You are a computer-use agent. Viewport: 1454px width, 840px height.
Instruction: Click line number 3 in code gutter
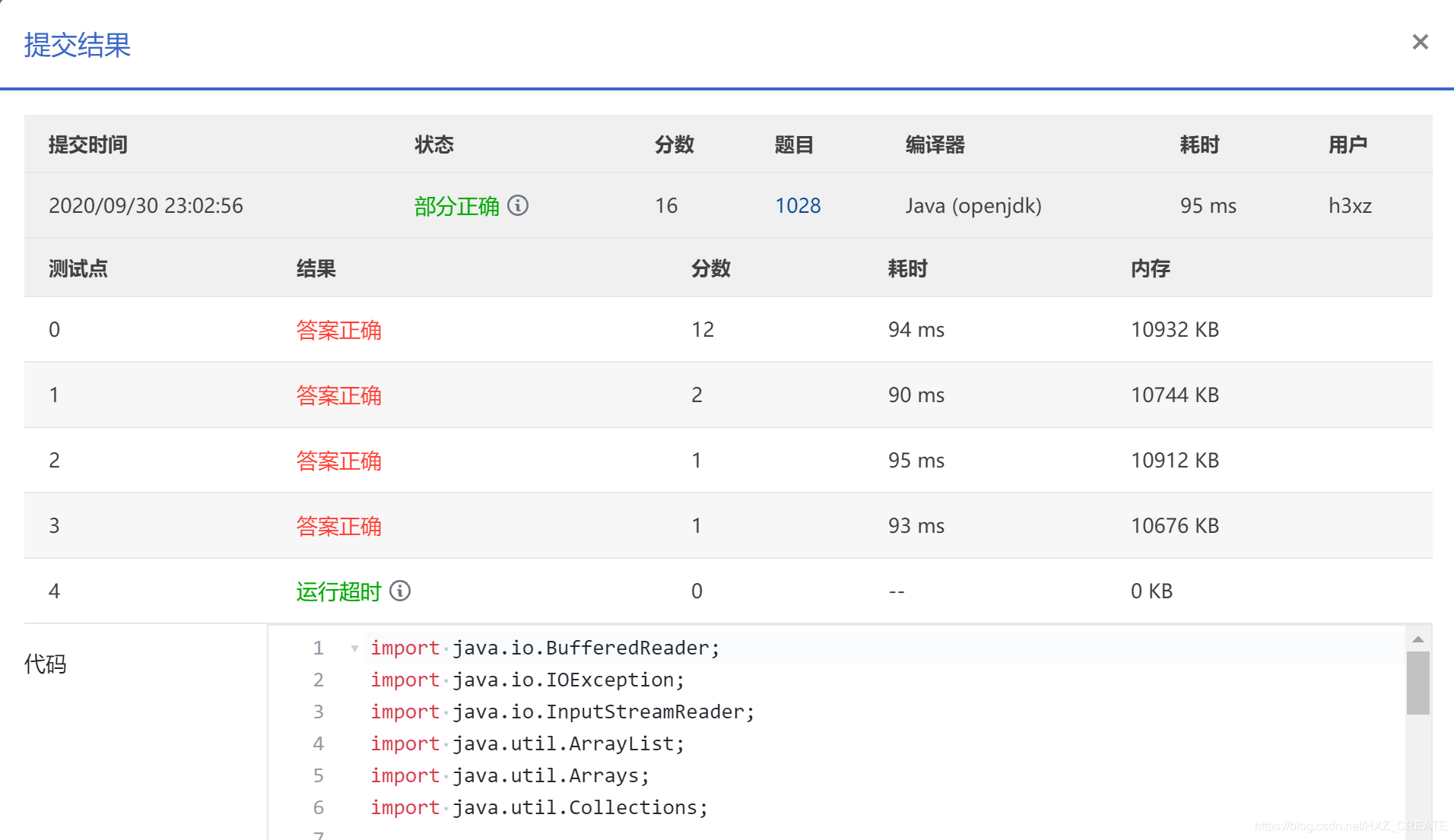[319, 712]
